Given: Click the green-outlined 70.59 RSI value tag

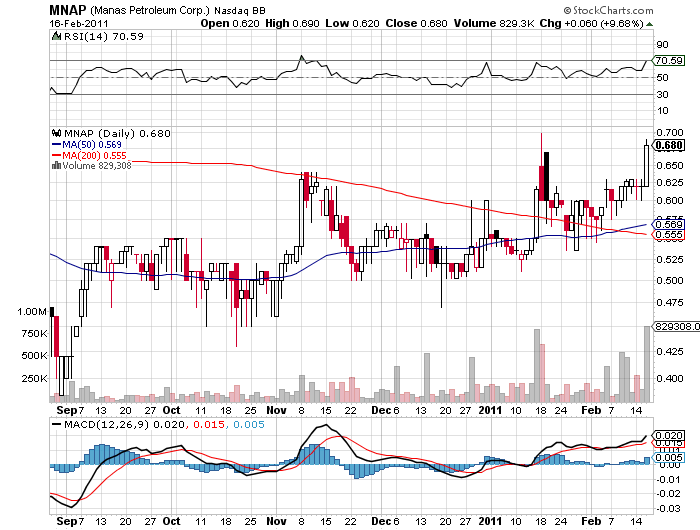Looking at the screenshot, I should tap(669, 60).
